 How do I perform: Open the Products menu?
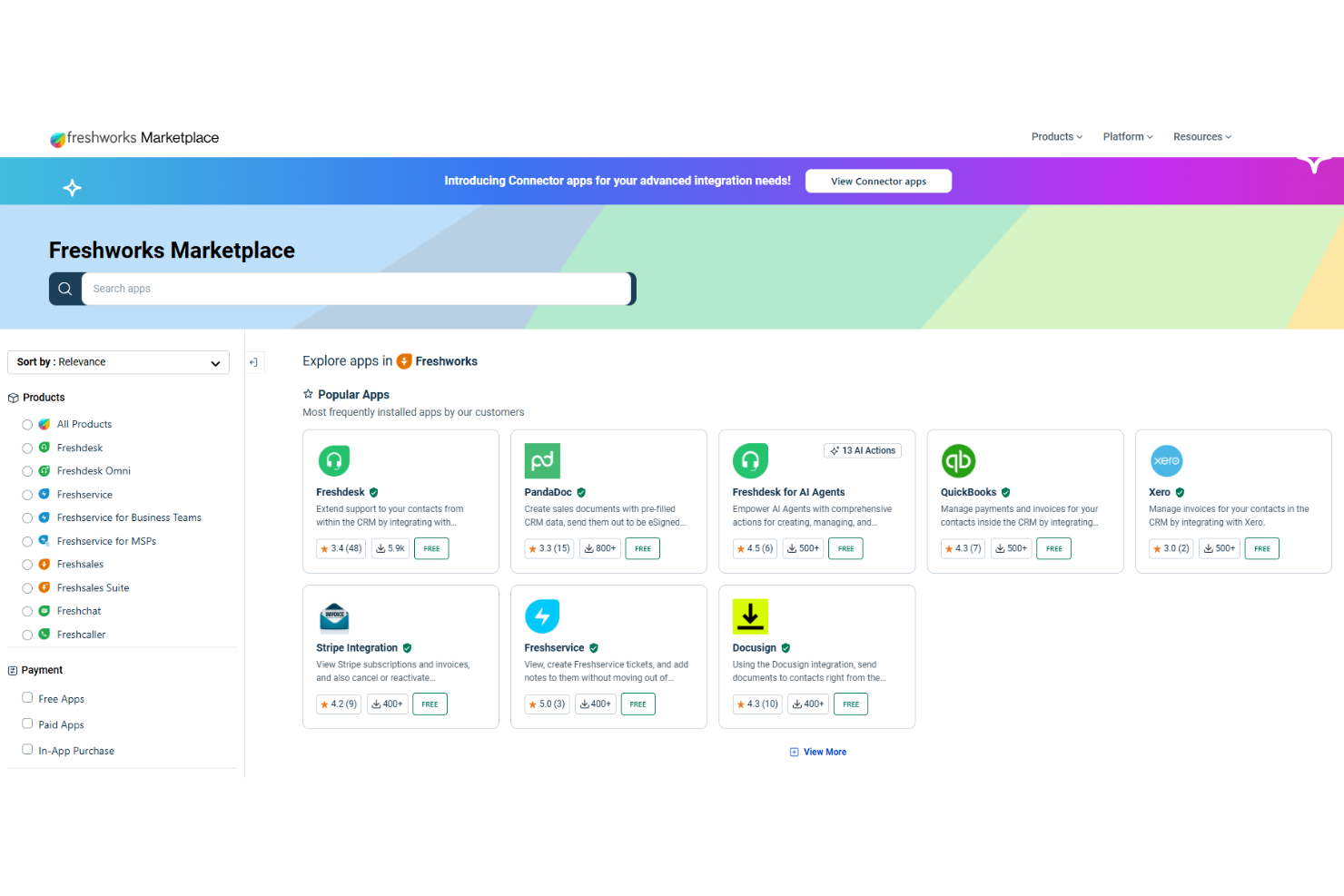click(1055, 136)
